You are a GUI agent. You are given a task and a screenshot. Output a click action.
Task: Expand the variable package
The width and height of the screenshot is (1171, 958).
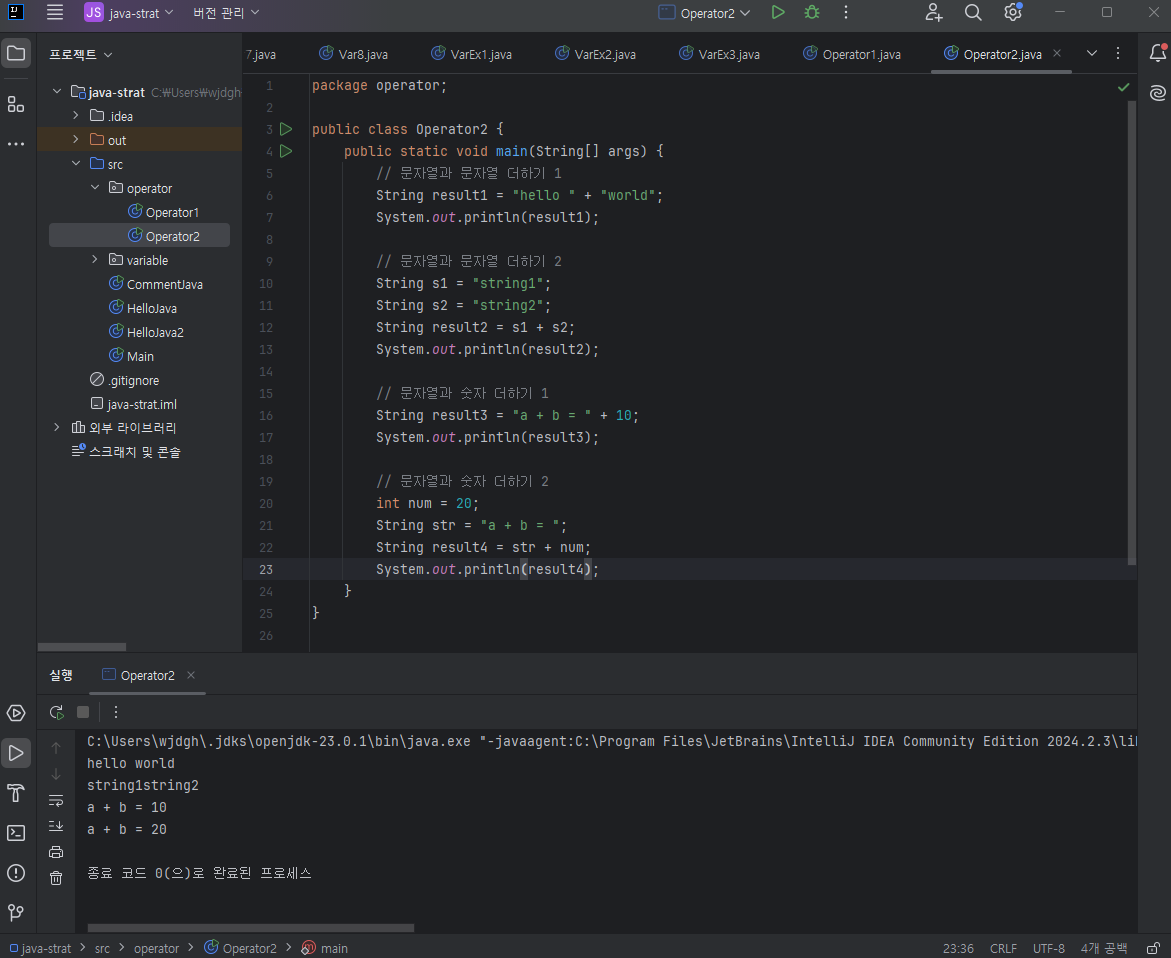tap(95, 260)
